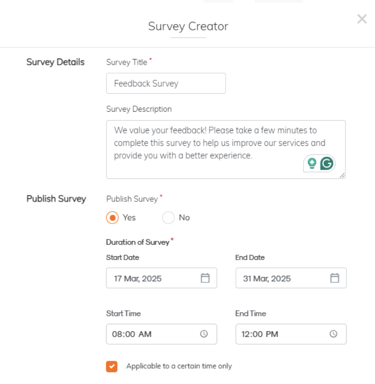Open the Start Date field showing 17 Mar, 2025

(x=162, y=278)
